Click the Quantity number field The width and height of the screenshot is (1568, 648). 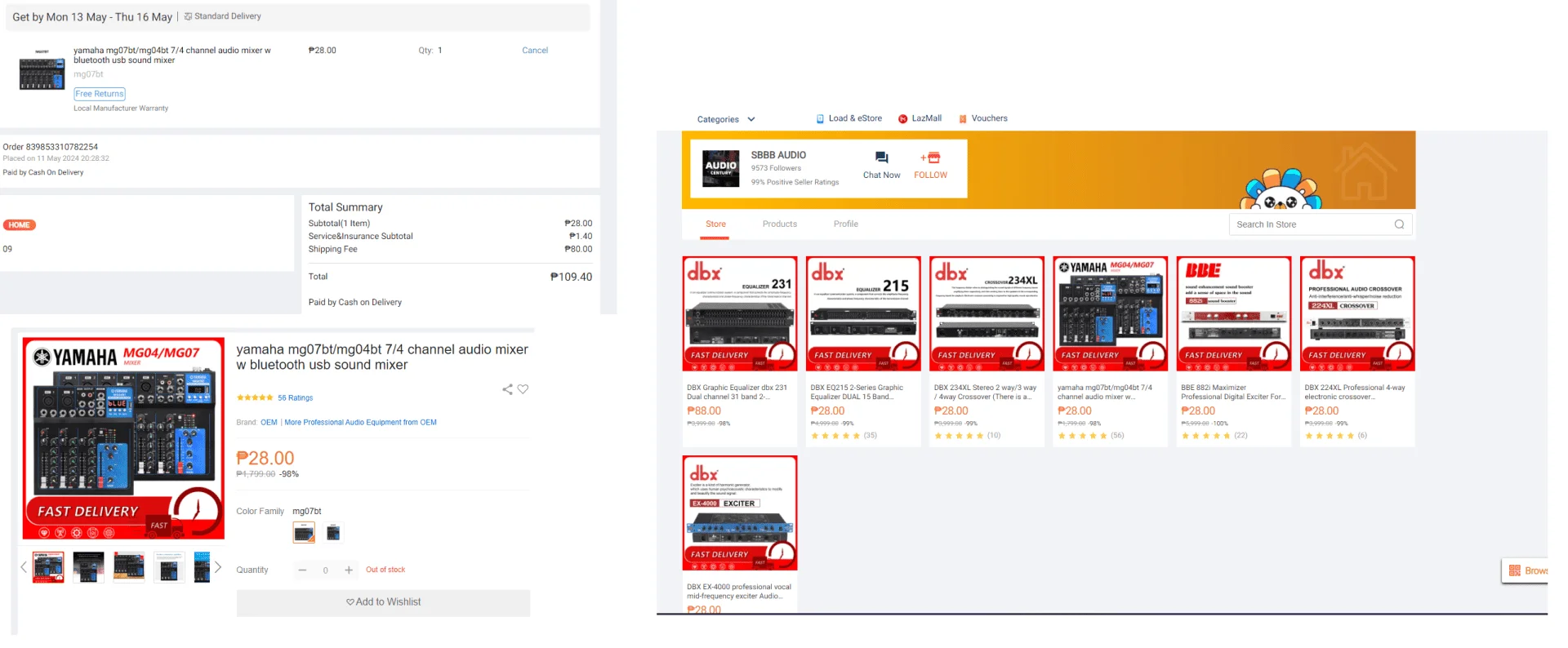tap(326, 570)
